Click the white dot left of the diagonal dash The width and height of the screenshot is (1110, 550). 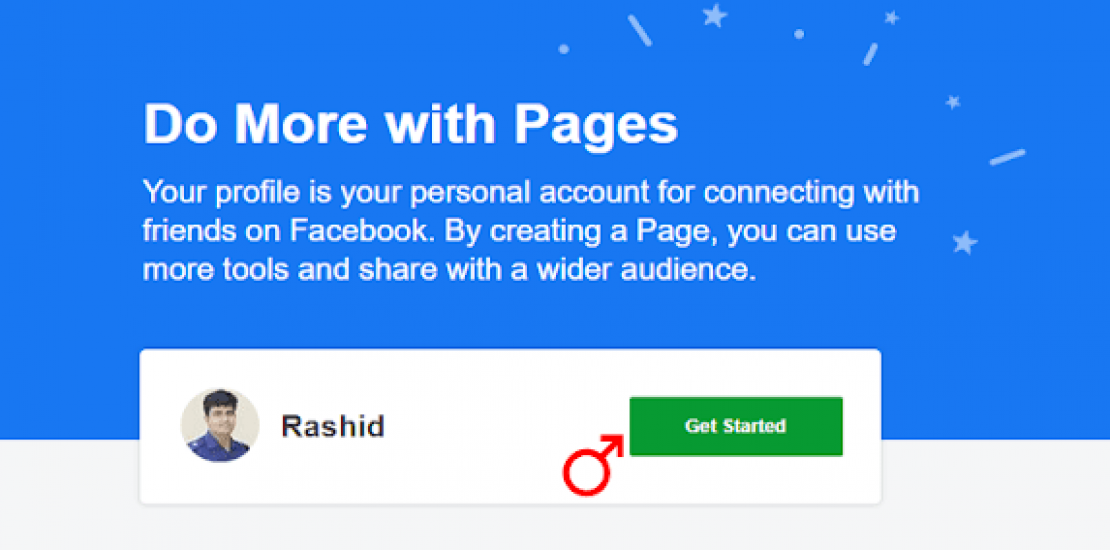tap(564, 48)
